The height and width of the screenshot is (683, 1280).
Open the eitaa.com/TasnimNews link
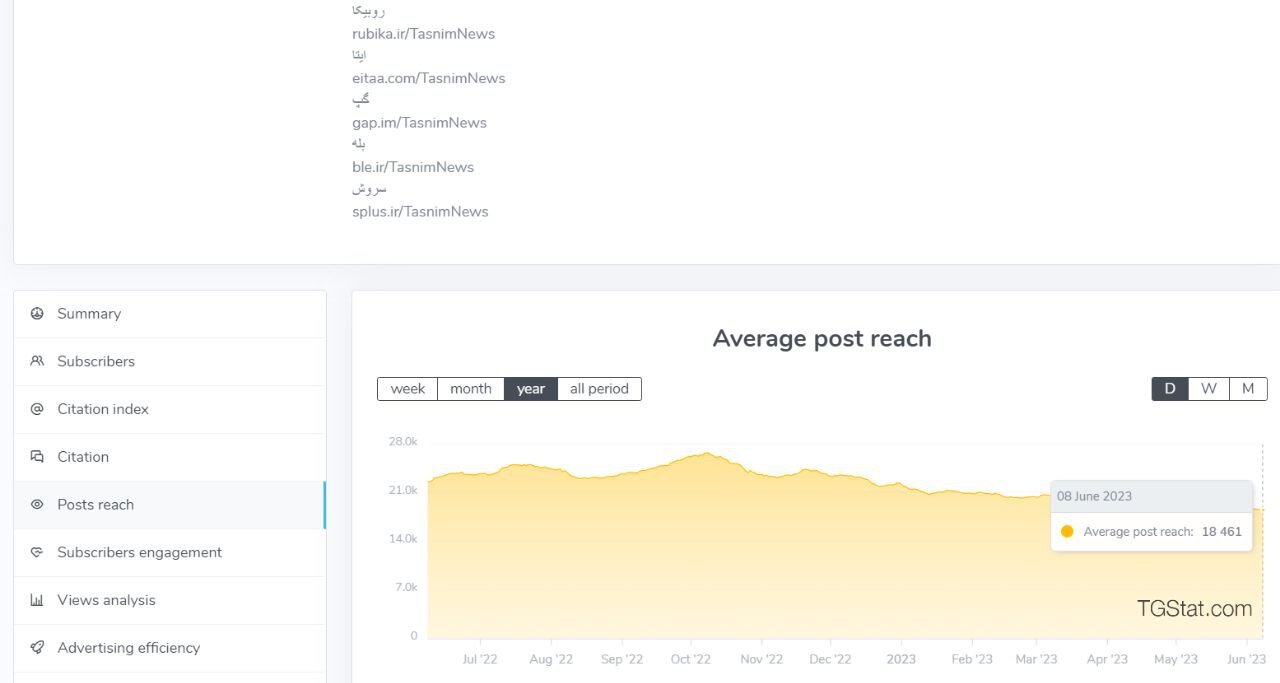(428, 78)
